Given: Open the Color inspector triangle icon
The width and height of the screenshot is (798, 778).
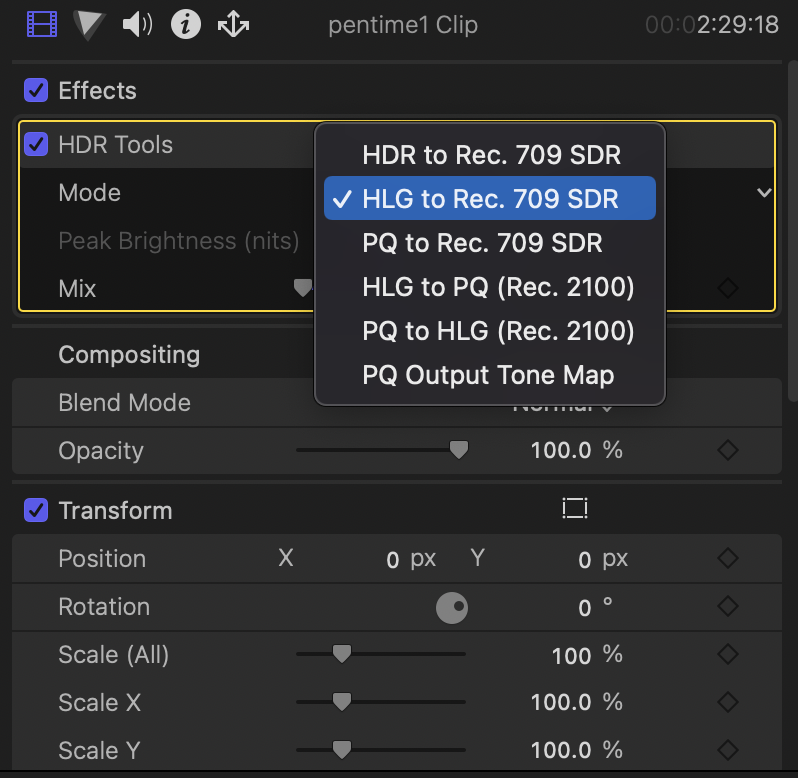Looking at the screenshot, I should click(x=89, y=25).
